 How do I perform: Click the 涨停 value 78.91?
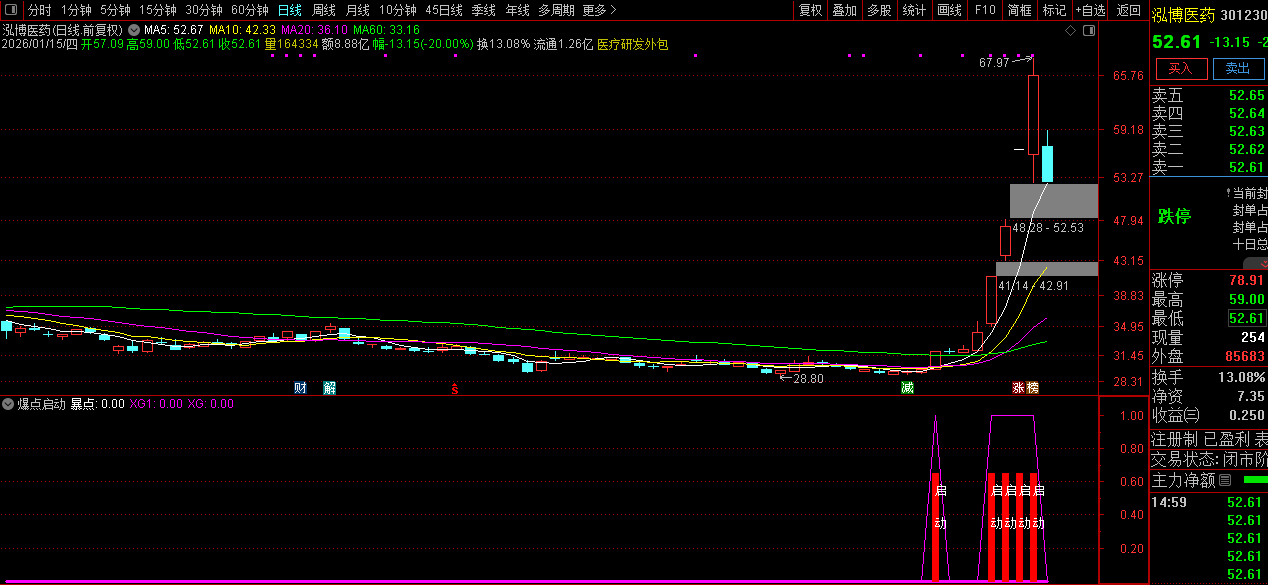1246,280
